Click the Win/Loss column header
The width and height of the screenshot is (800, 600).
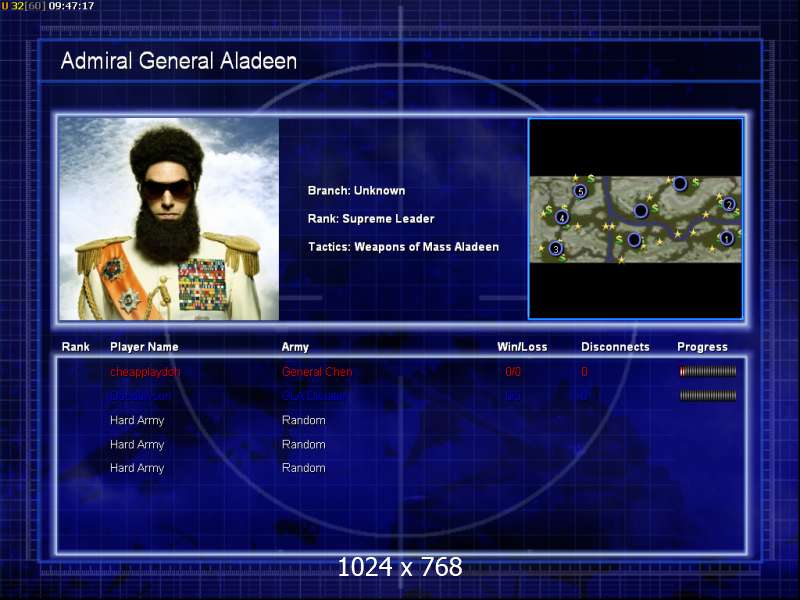tap(522, 347)
